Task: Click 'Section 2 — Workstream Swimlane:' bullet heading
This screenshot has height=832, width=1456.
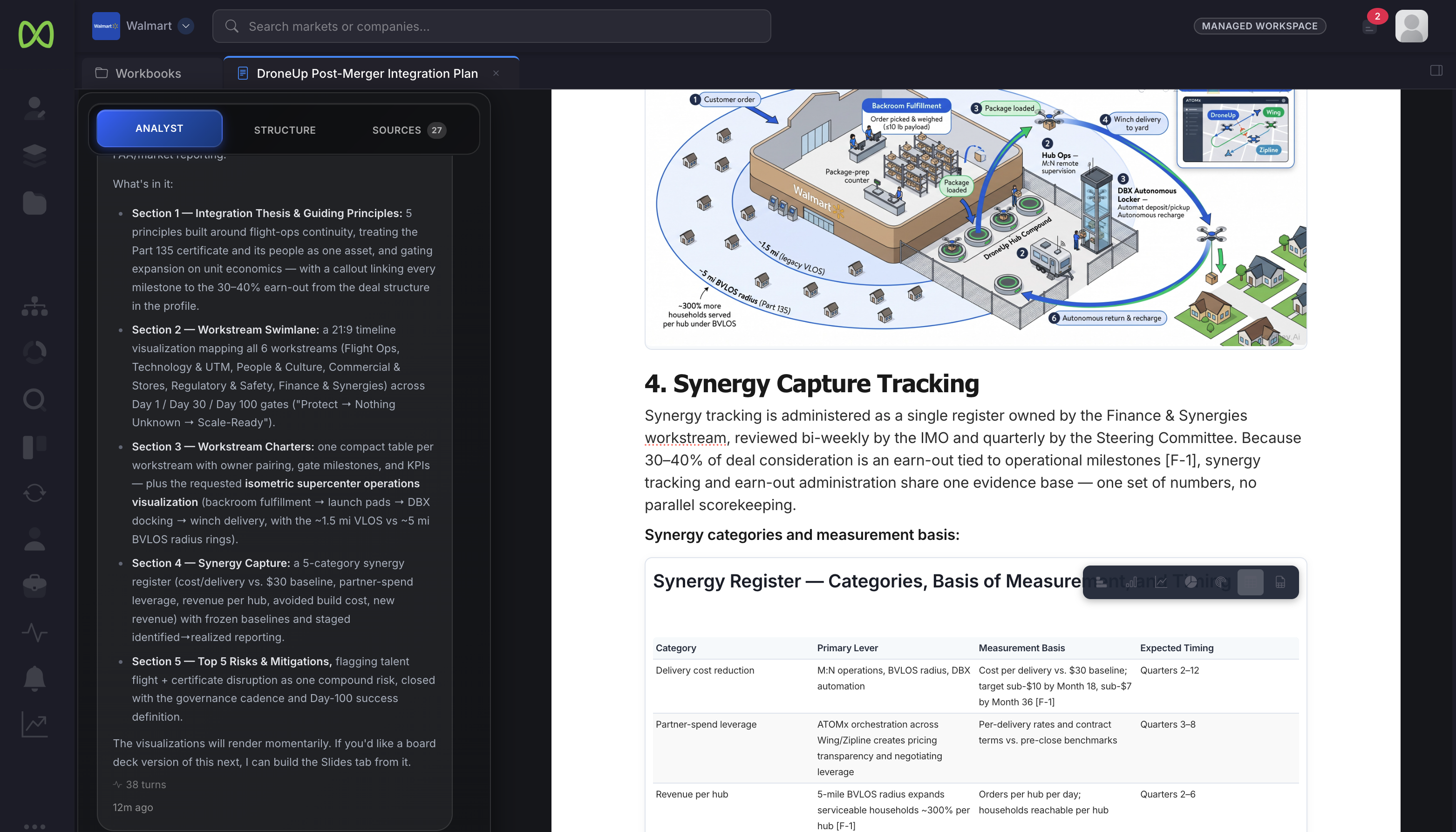Action: (225, 330)
